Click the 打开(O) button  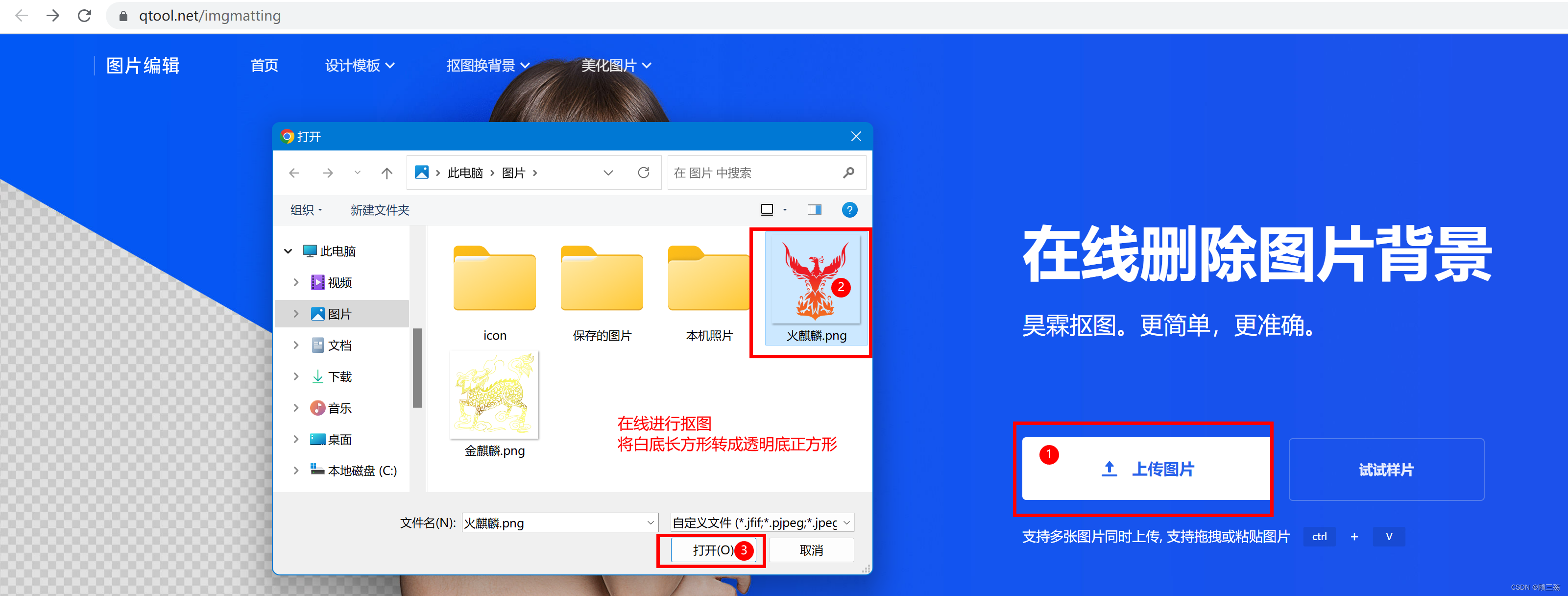(x=712, y=550)
